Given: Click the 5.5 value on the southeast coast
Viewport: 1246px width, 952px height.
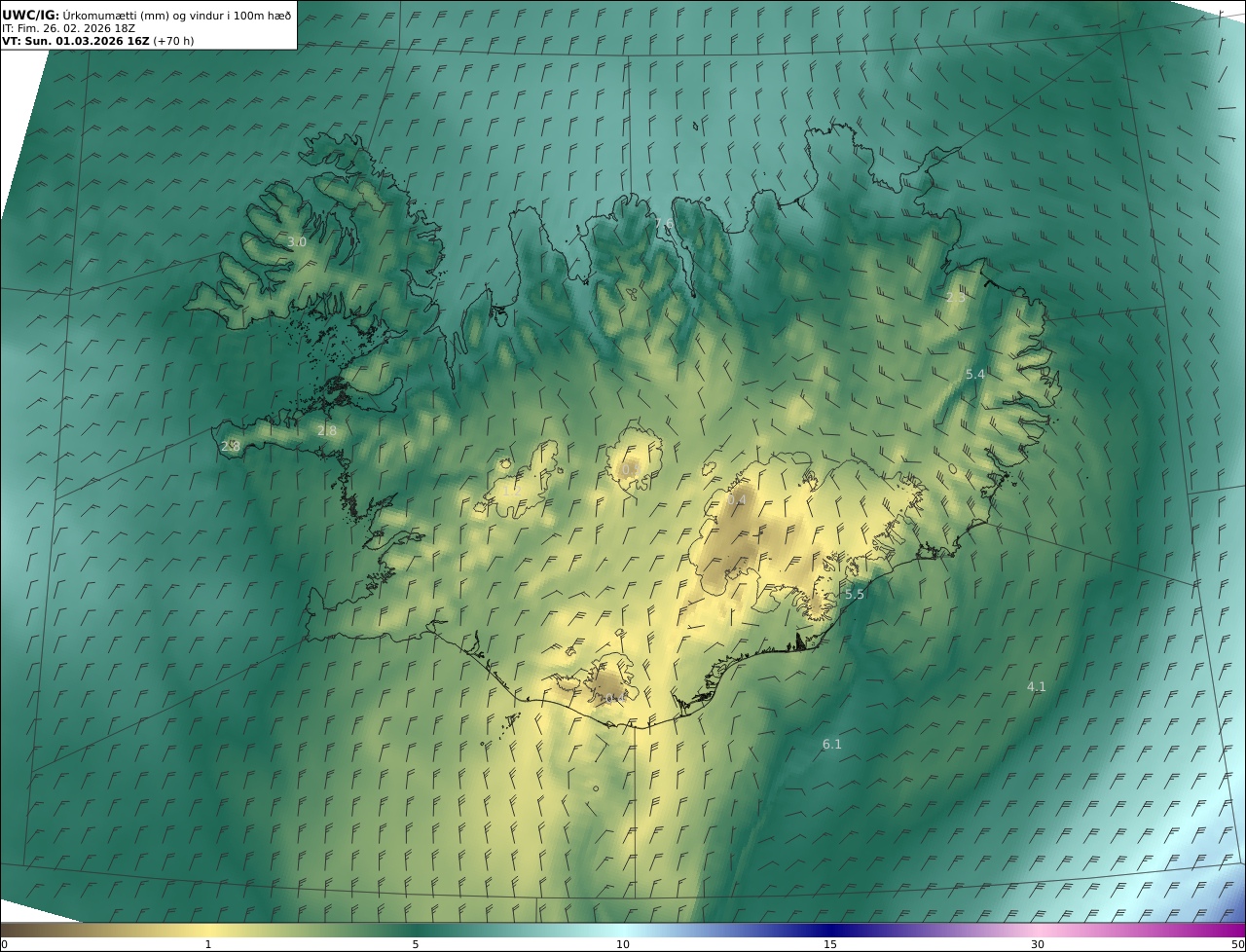Looking at the screenshot, I should [x=855, y=595].
